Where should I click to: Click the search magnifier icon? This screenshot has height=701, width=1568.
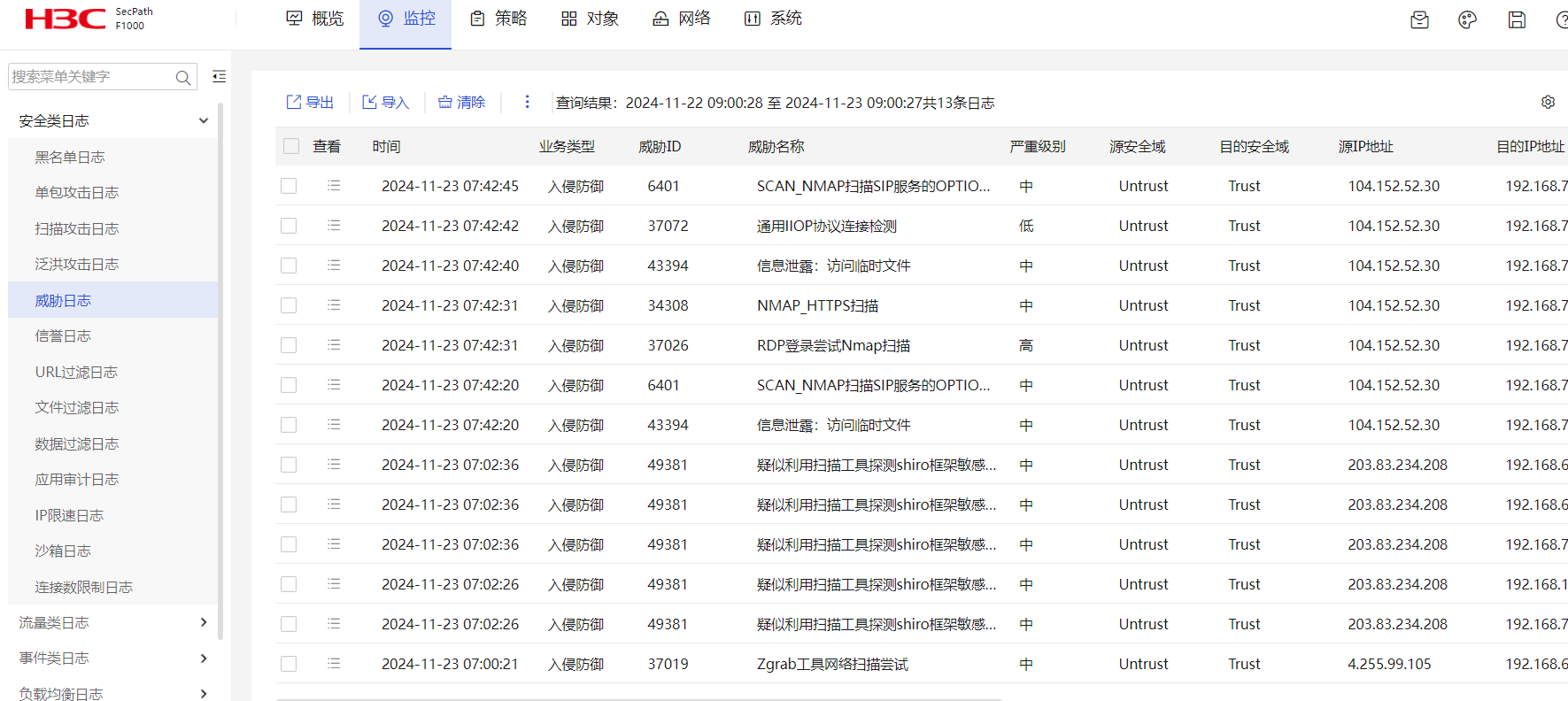coord(182,78)
